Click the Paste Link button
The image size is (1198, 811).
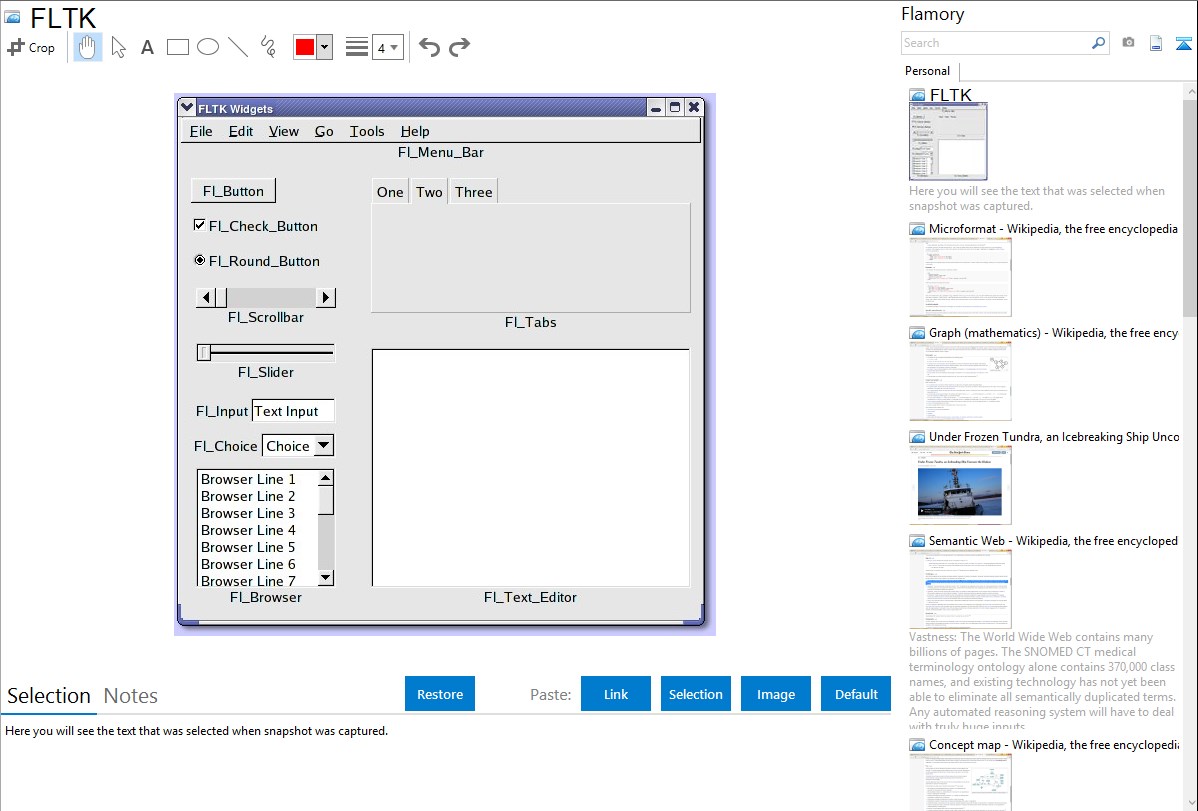pos(616,694)
